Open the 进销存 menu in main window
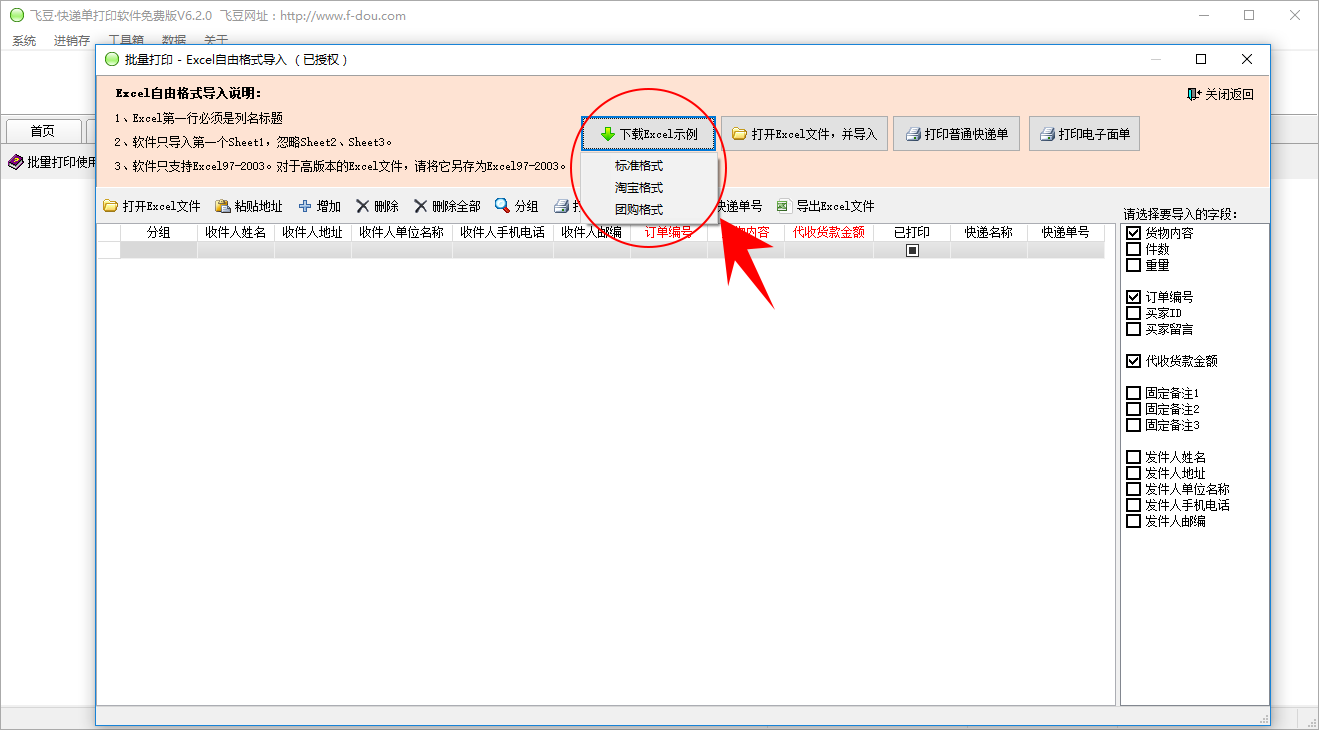Viewport: 1319px width, 730px height. pyautogui.click(x=72, y=41)
